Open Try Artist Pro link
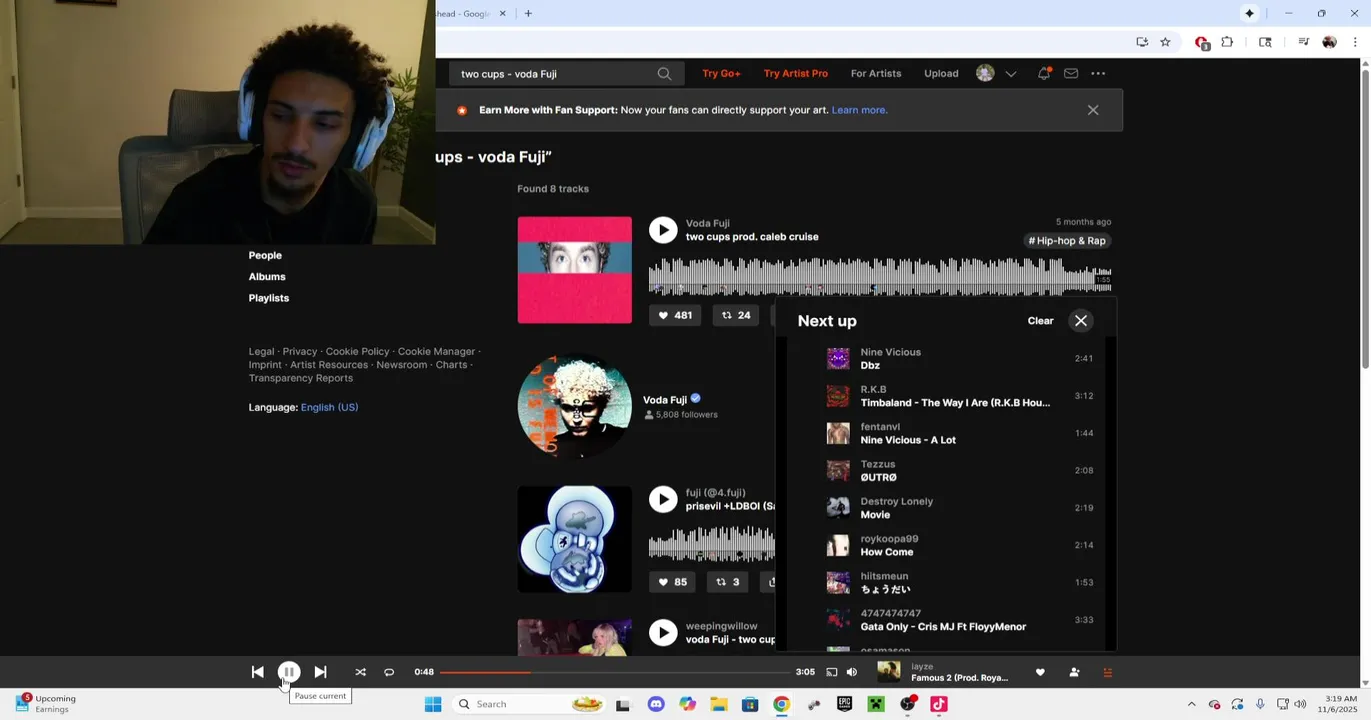The height and width of the screenshot is (720, 1371). [795, 74]
